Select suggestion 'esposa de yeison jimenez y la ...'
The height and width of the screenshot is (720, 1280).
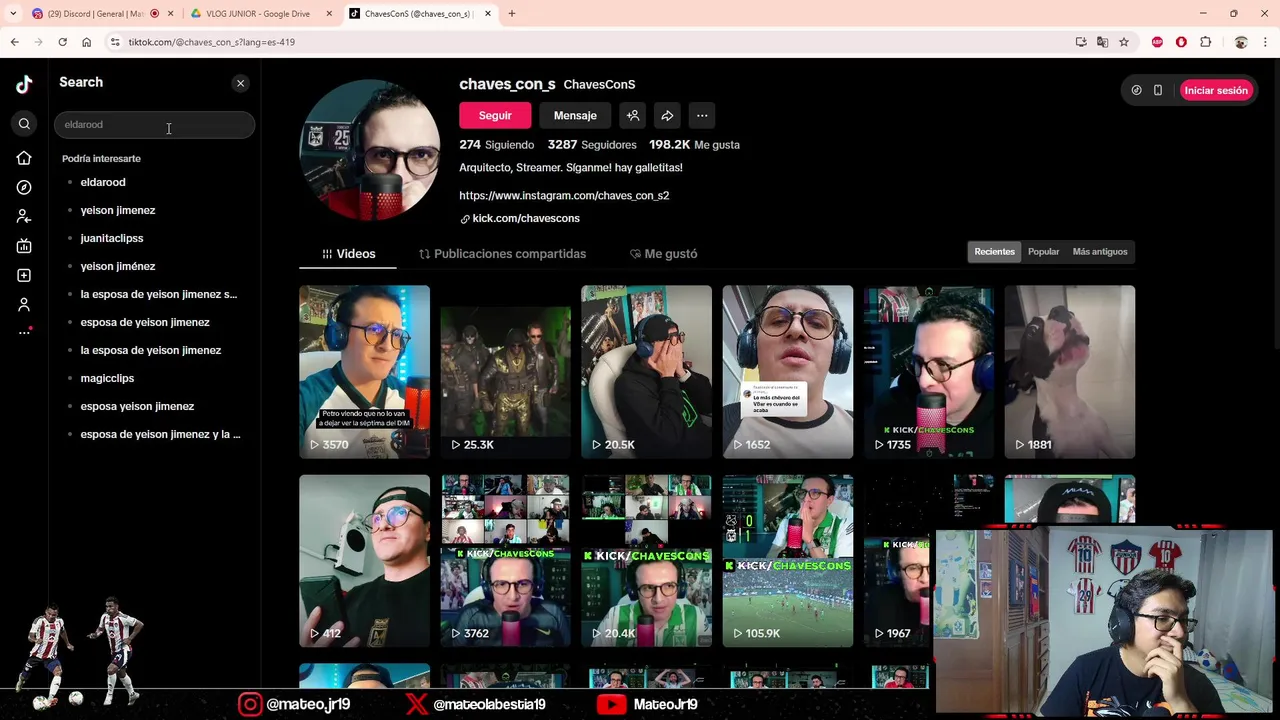click(160, 434)
